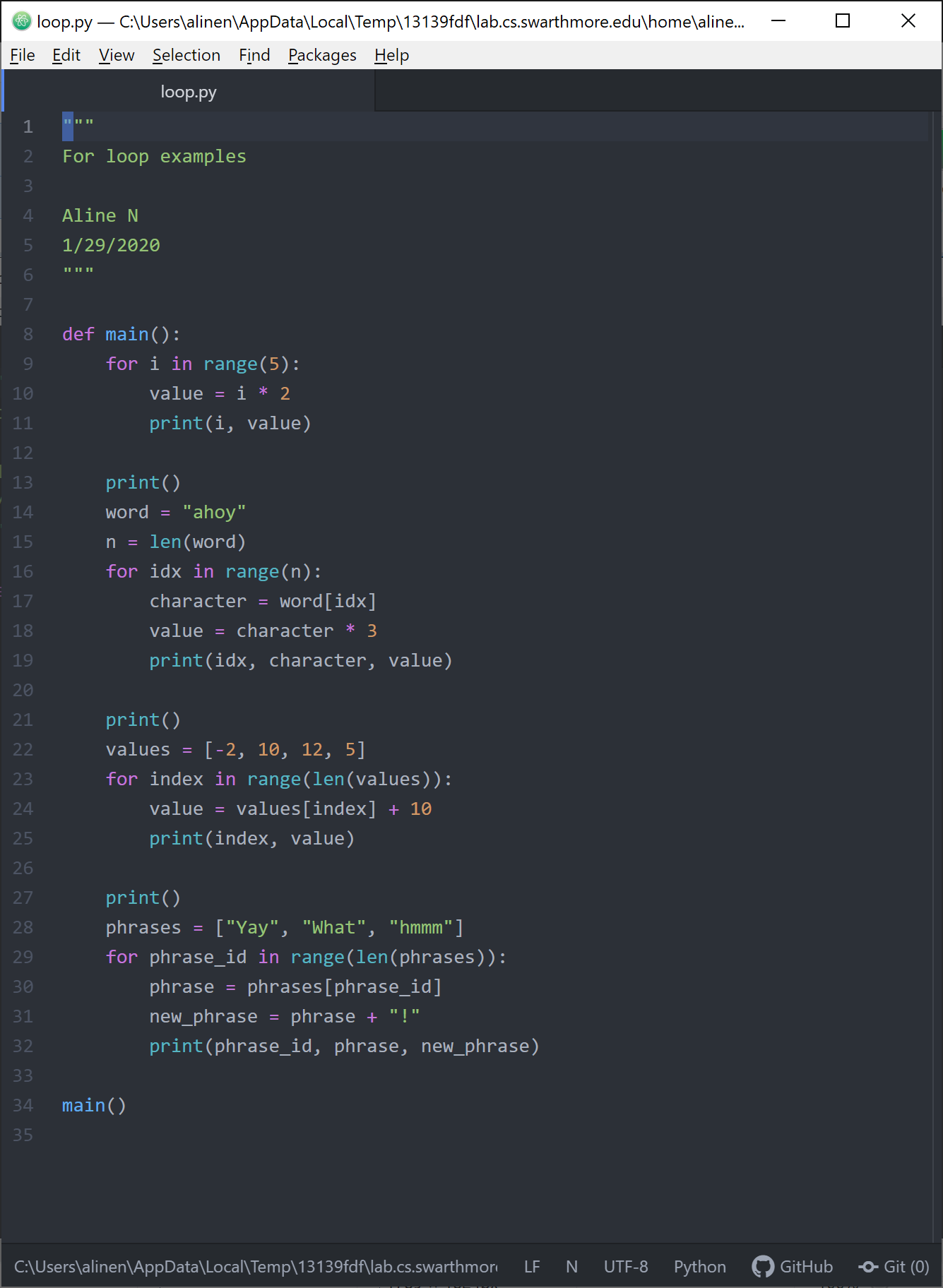Click line number 23 in the gutter

(23, 779)
